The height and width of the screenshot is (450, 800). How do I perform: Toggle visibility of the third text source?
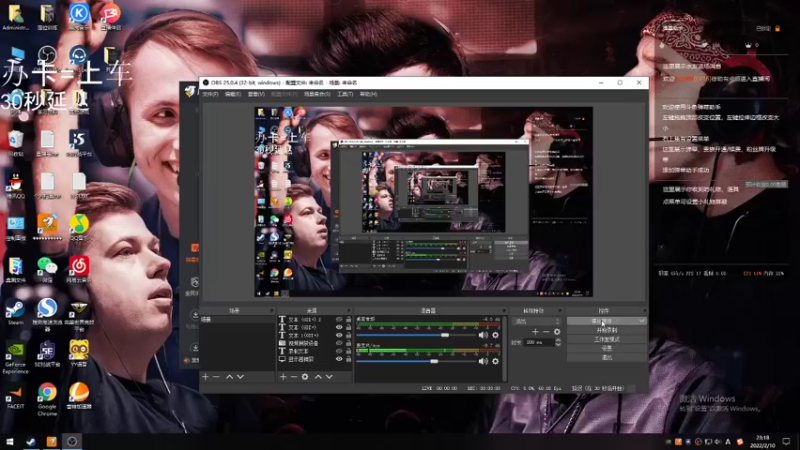coord(339,335)
